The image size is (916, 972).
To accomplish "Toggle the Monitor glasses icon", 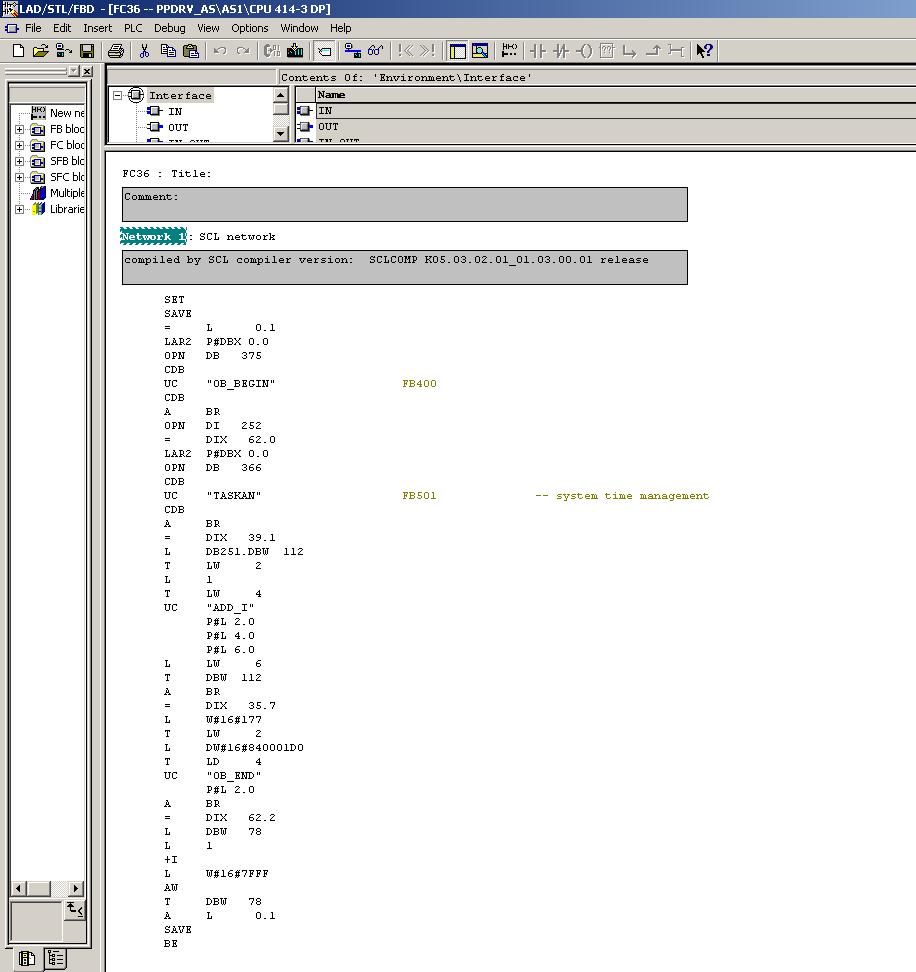I will pos(376,51).
